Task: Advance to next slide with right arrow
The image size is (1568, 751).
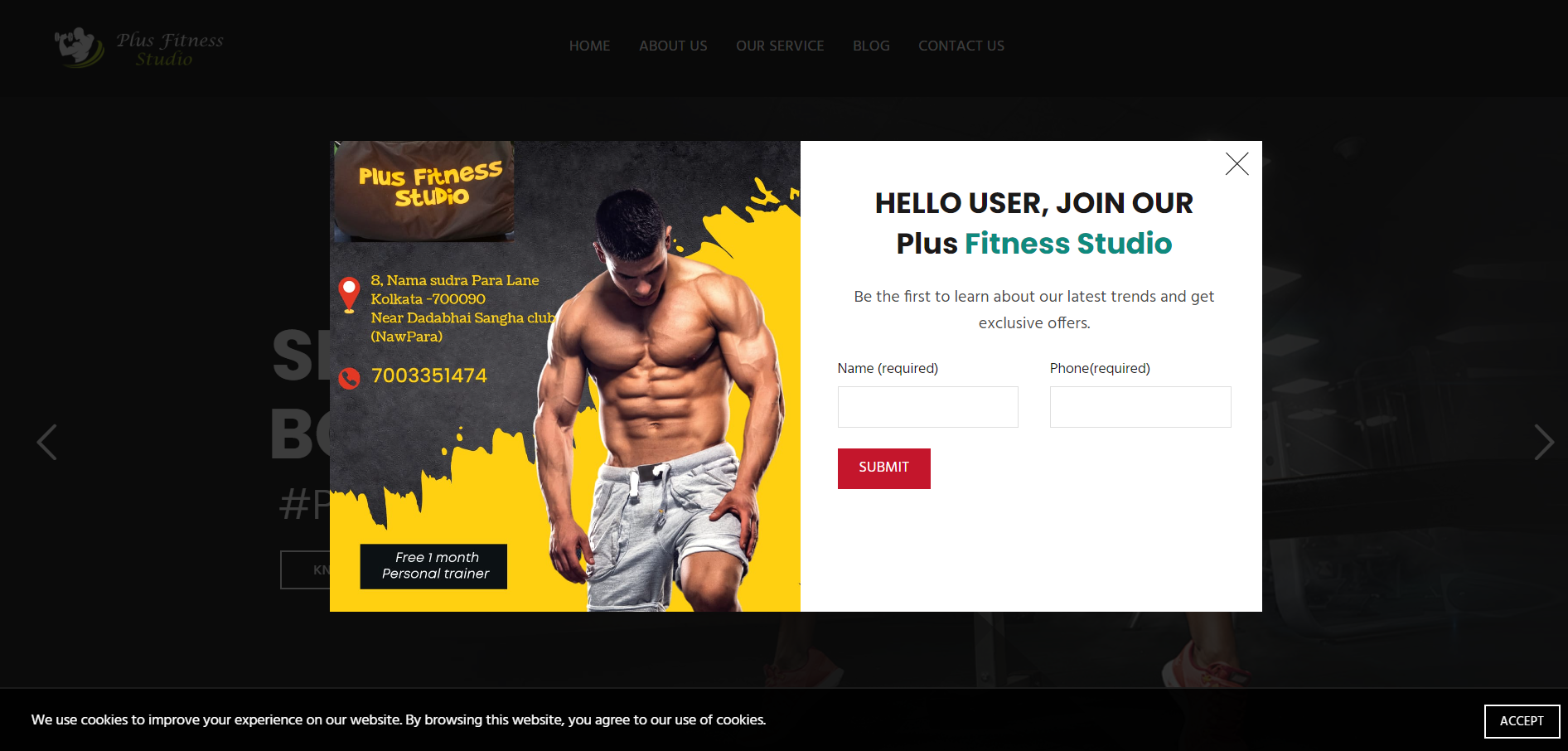Action: coord(1543,442)
